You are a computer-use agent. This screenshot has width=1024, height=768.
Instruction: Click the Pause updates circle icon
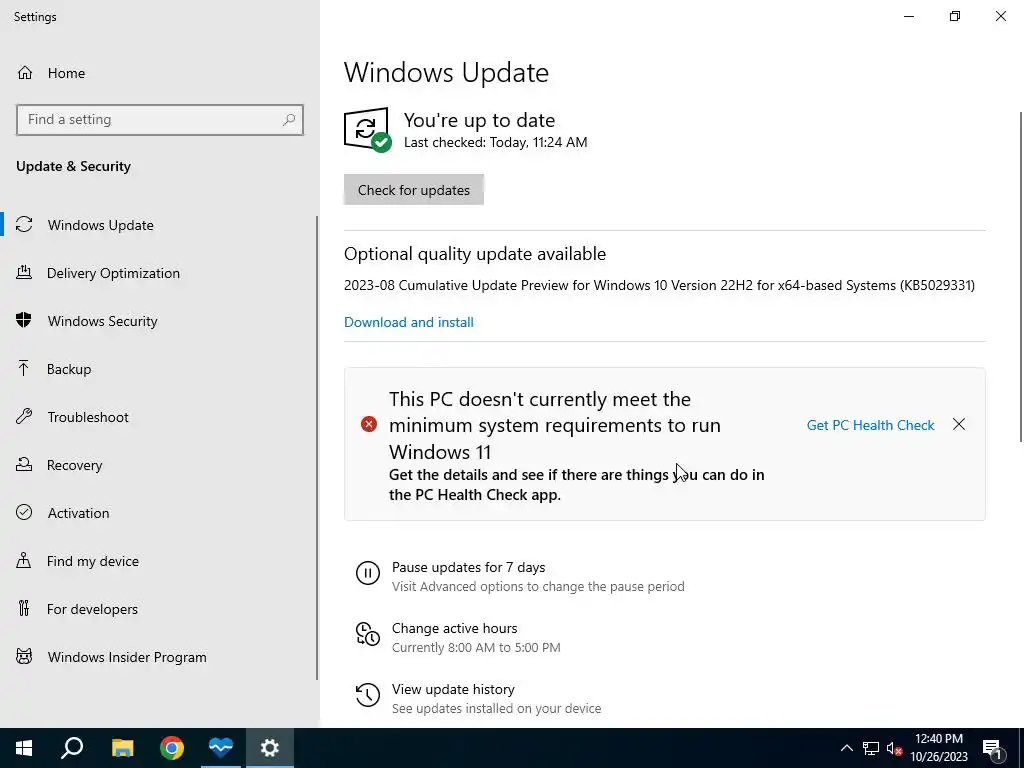click(368, 573)
